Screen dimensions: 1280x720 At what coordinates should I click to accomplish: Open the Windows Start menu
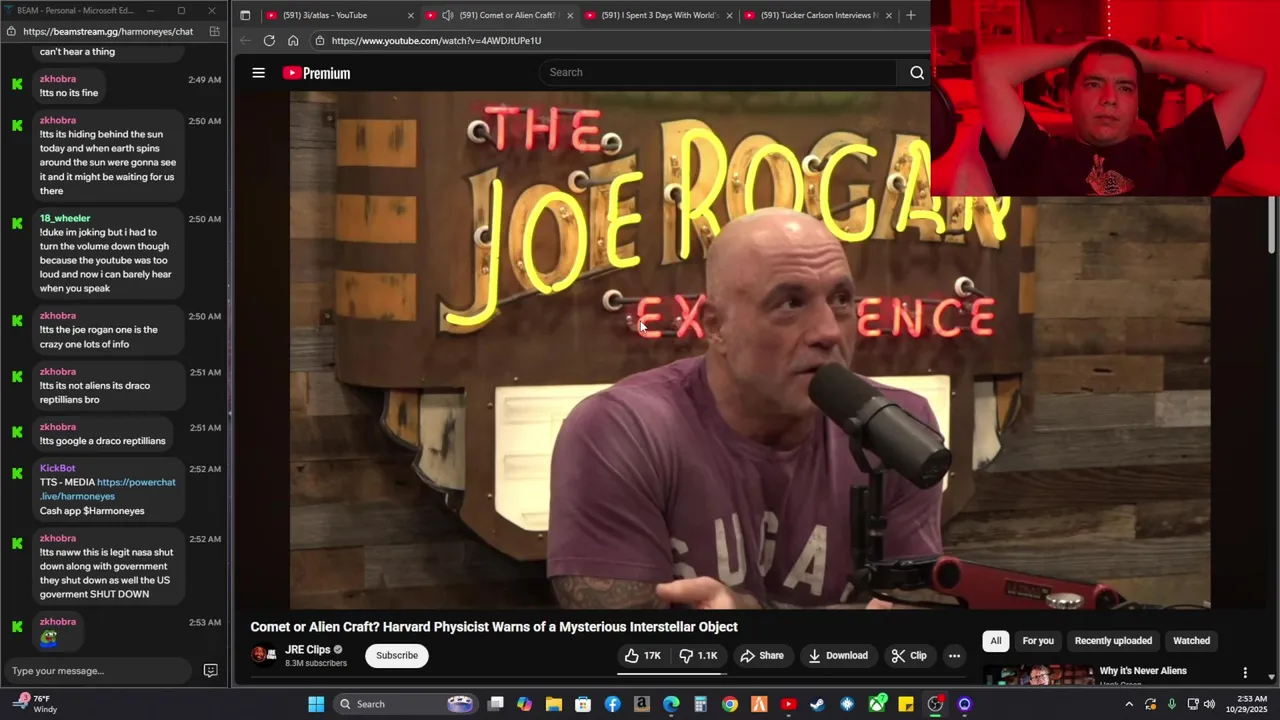tap(316, 704)
